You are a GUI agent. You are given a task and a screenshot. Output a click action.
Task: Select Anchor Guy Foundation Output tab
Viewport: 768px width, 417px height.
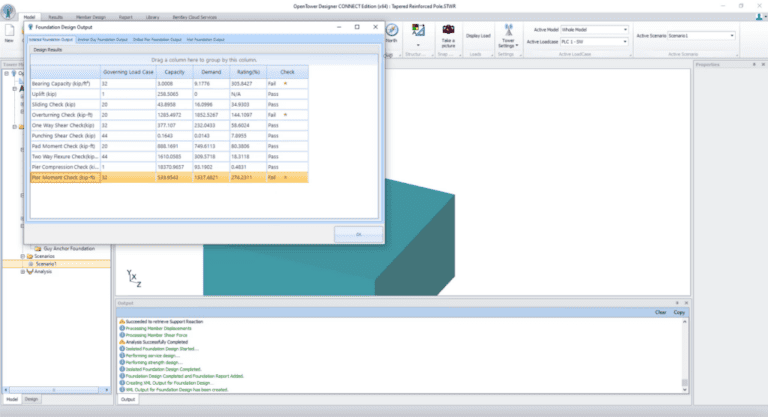[102, 40]
